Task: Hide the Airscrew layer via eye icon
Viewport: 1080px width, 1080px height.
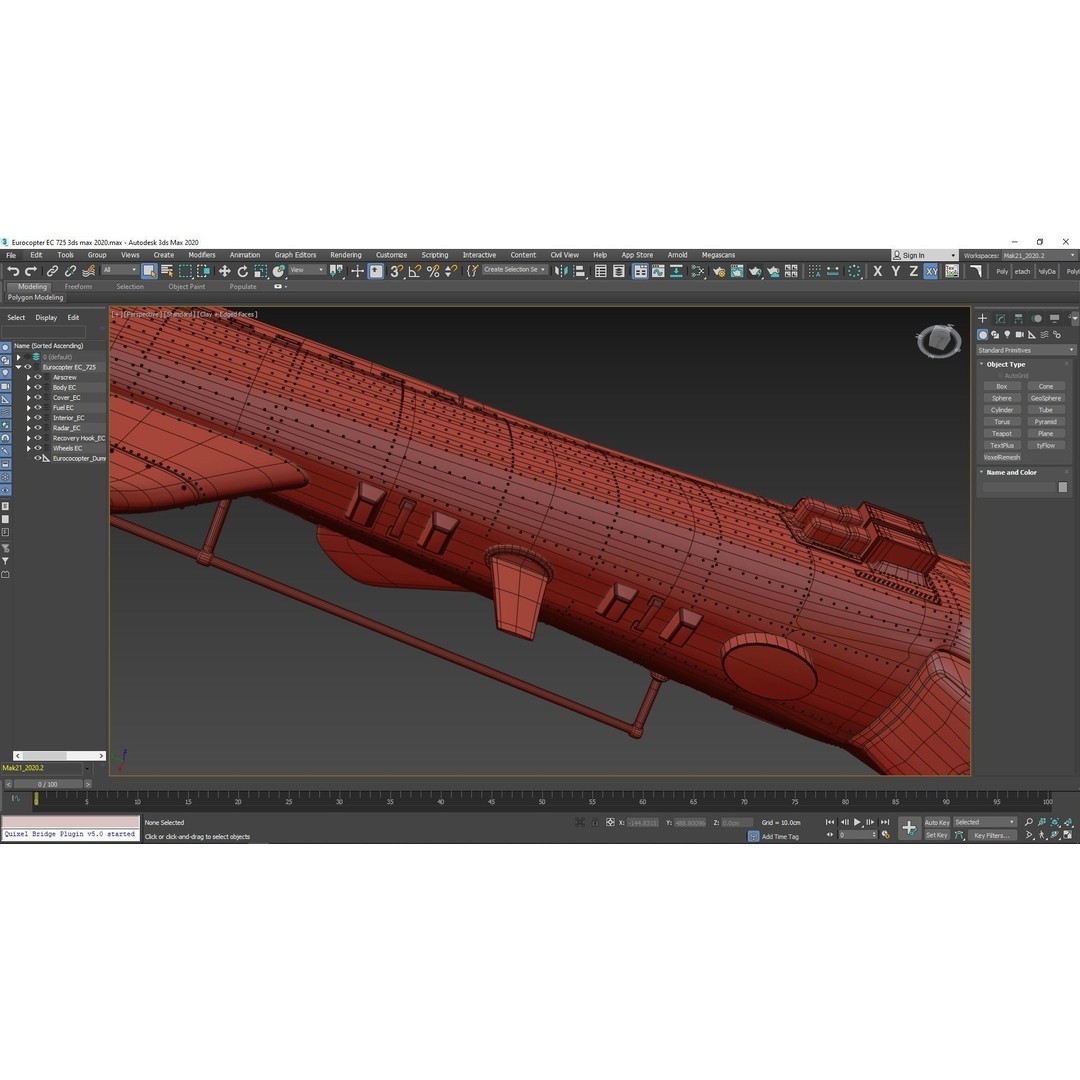Action: [x=39, y=377]
